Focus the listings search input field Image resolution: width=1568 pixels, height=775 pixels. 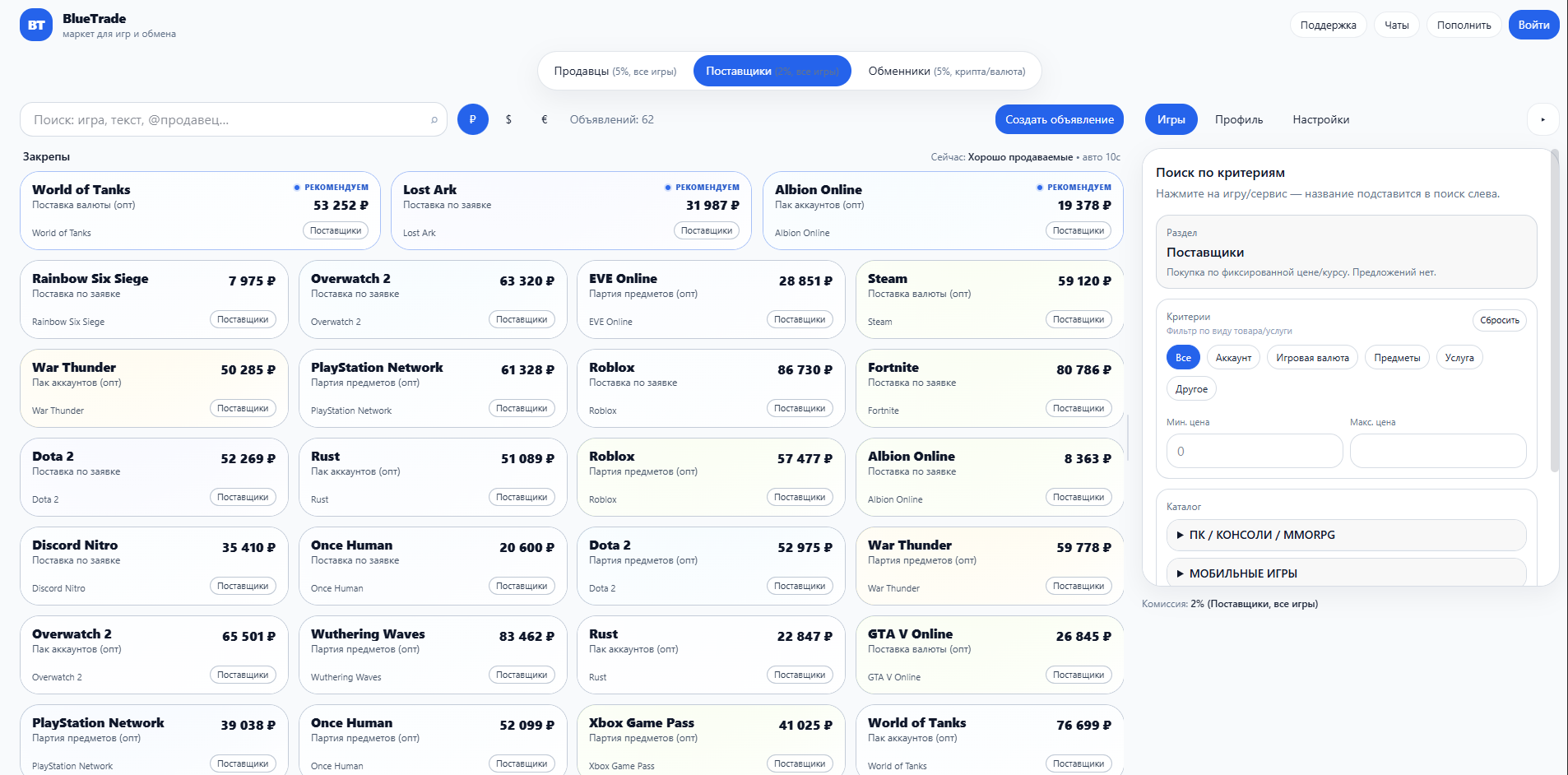[x=234, y=119]
